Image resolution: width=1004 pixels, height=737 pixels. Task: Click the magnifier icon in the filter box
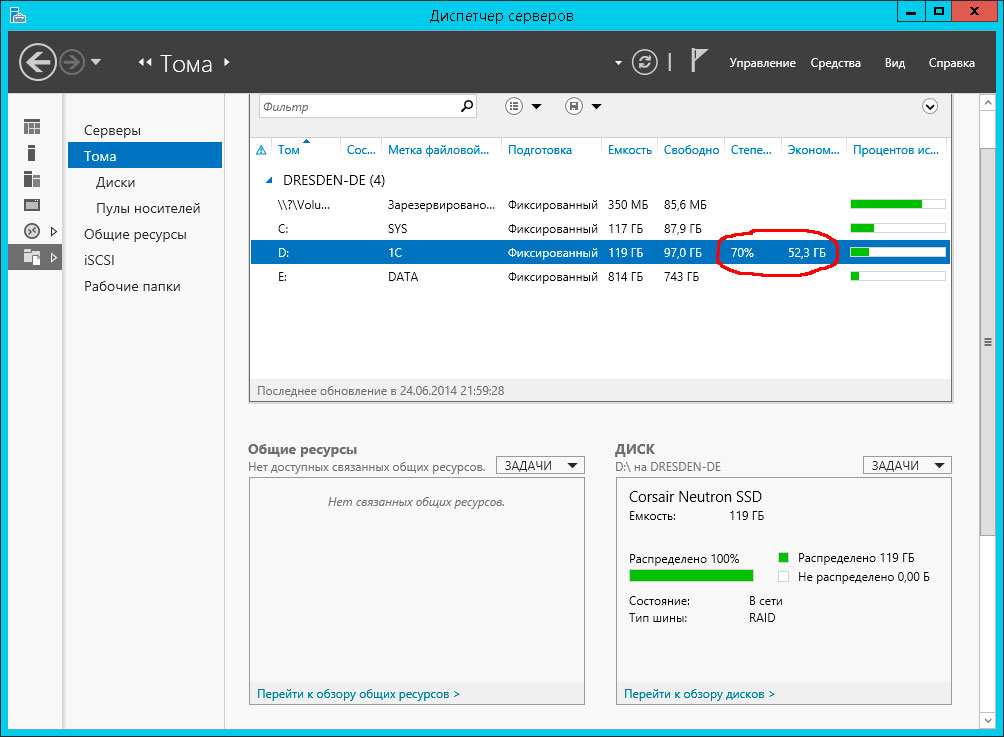[466, 106]
